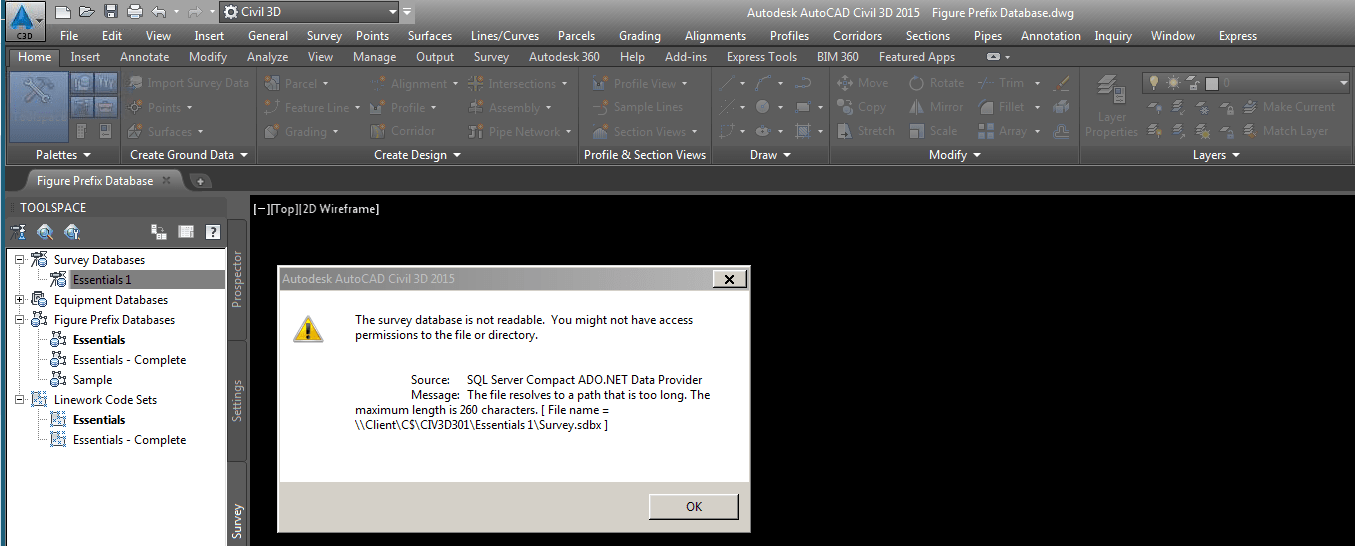
Task: Switch to the Express Tools ribbon tab
Action: (762, 57)
